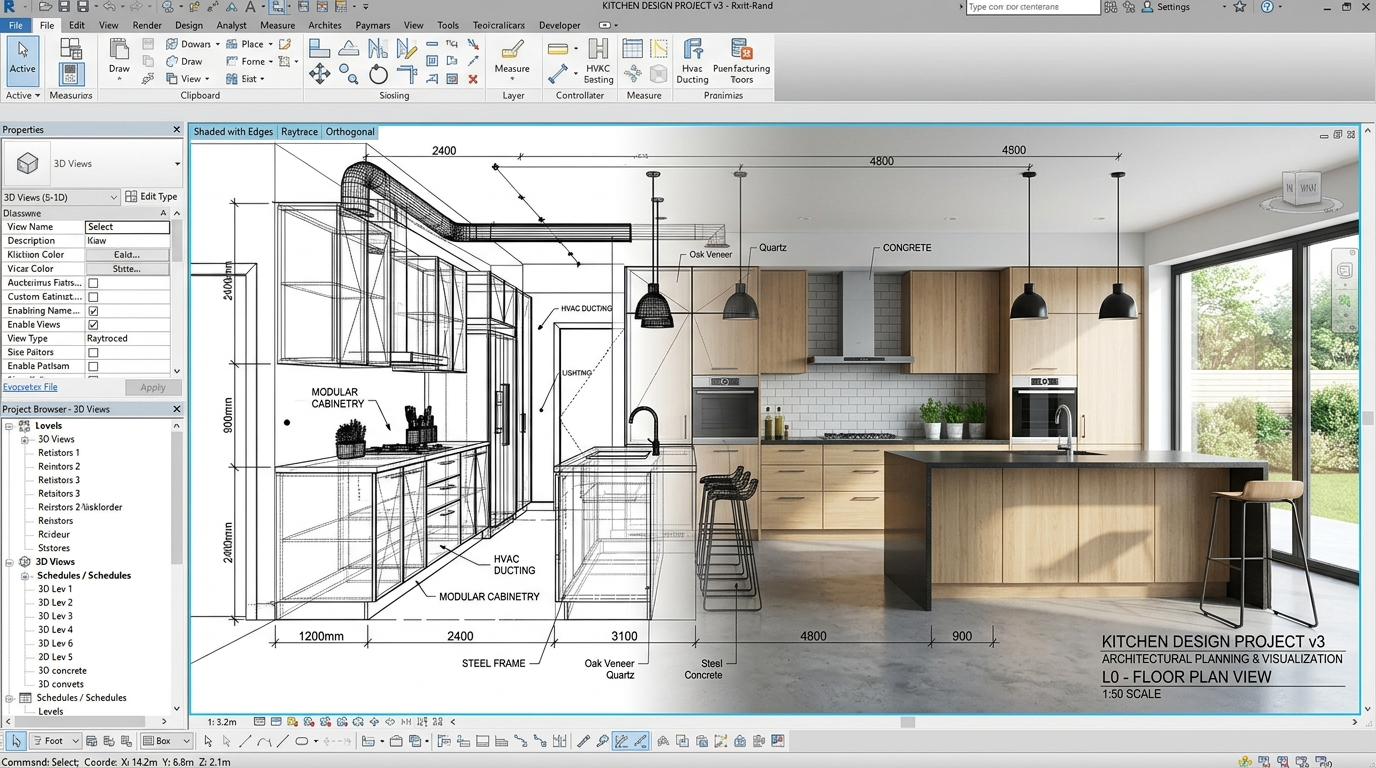Check the Sise Paitors checkbox
Screen dimensions: 1376x768
coord(93,353)
